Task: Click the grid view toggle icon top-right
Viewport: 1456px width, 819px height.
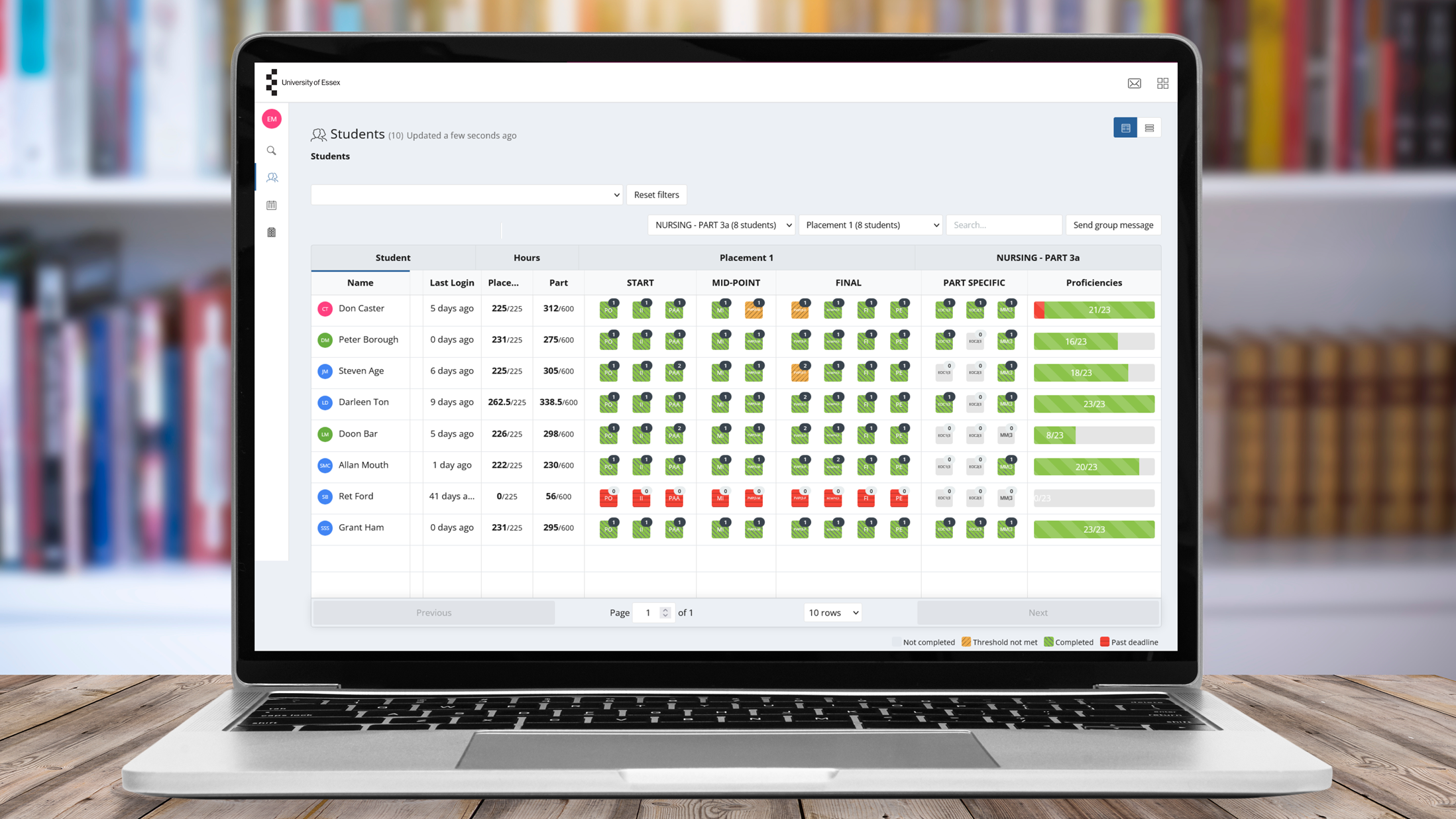Action: pos(1162,82)
